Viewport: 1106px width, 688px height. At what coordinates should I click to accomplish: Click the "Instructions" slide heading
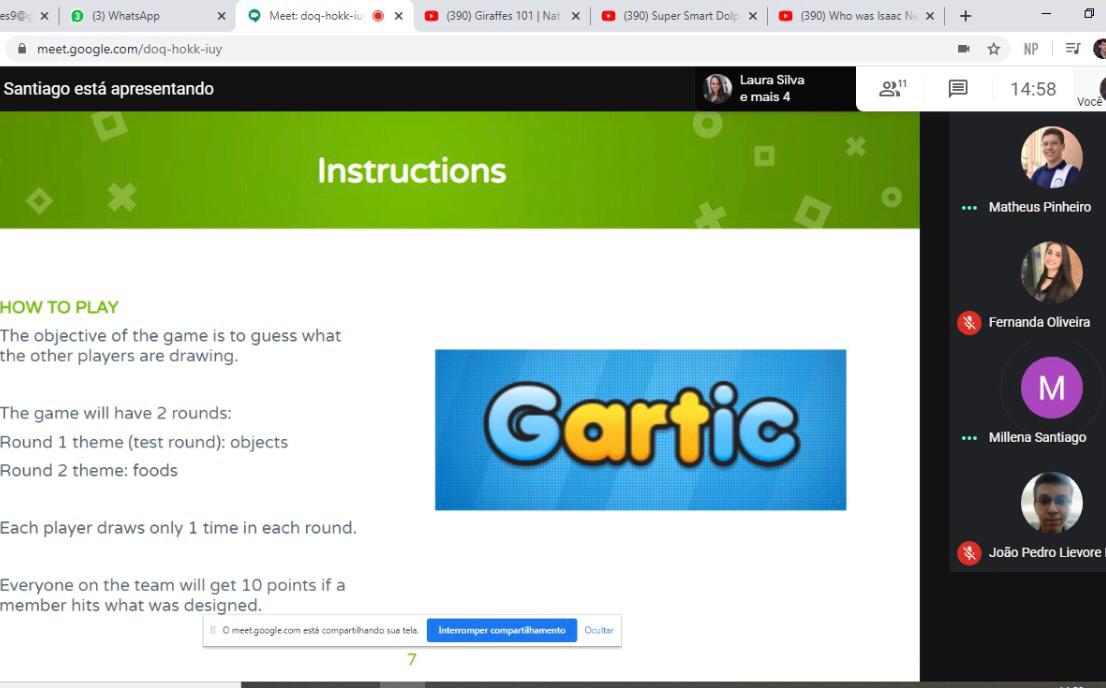tap(412, 171)
